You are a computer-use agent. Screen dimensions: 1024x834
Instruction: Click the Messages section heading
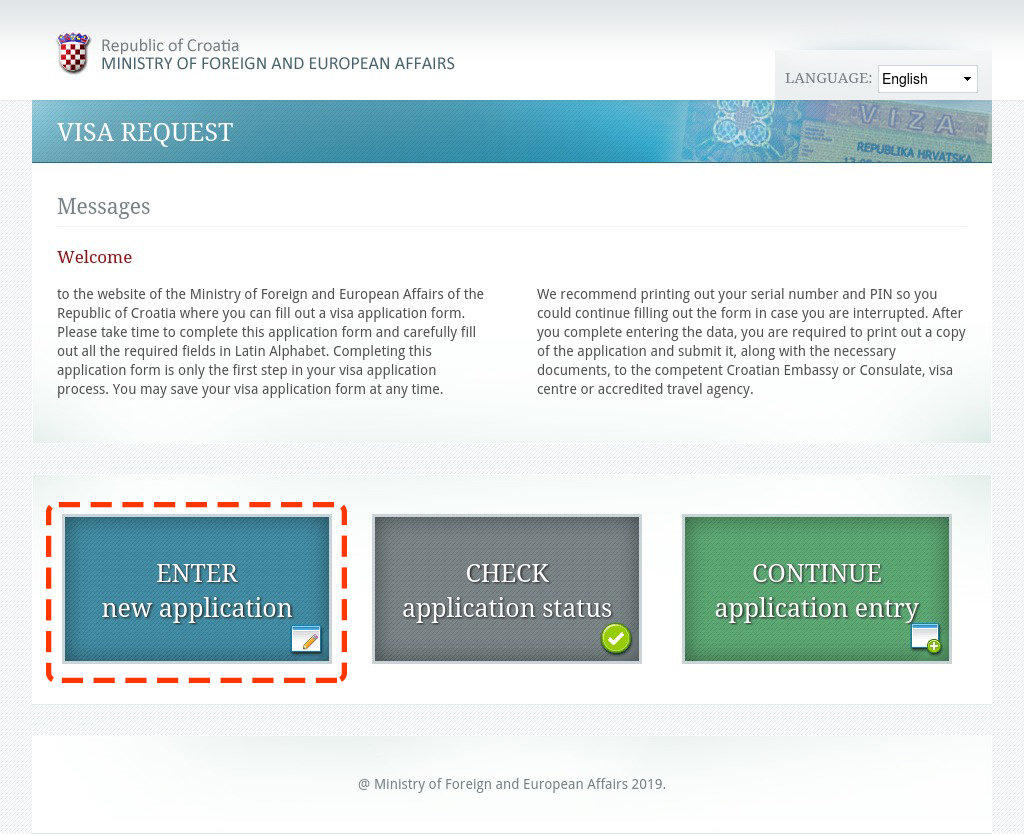click(x=104, y=207)
